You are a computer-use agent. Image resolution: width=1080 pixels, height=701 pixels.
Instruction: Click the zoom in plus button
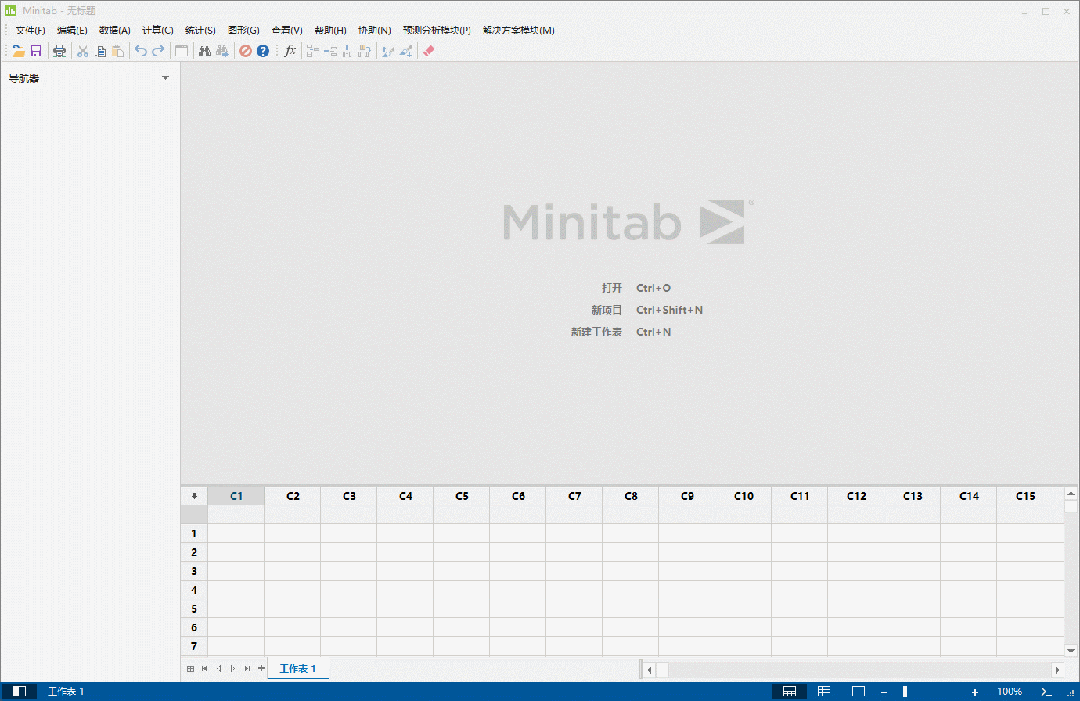pos(975,691)
